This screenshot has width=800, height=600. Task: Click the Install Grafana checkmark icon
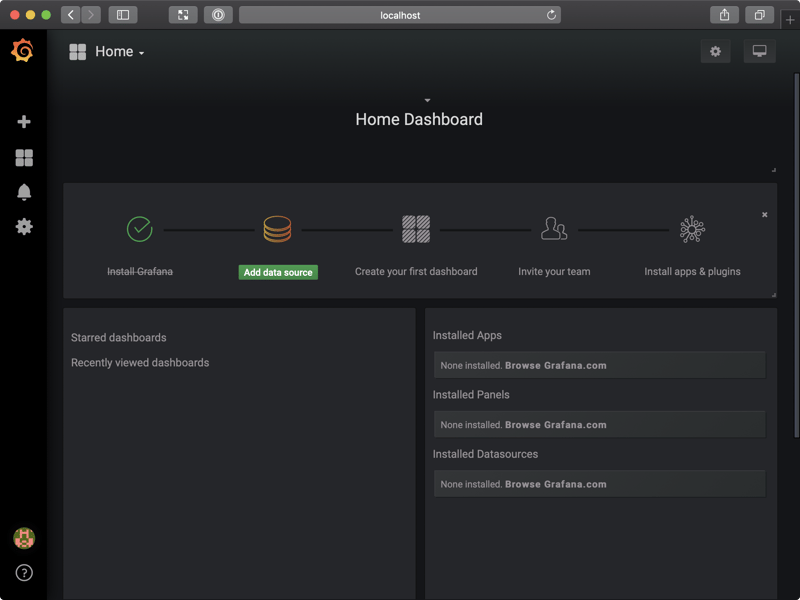pyautogui.click(x=139, y=229)
